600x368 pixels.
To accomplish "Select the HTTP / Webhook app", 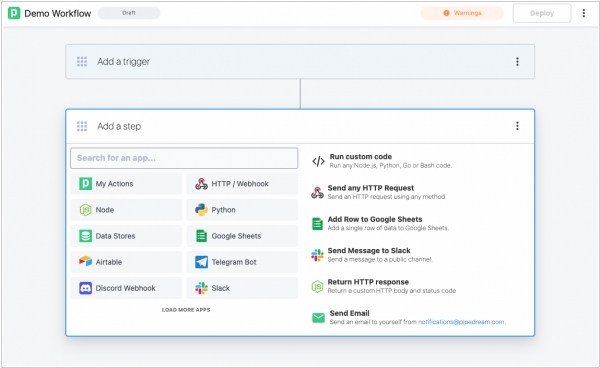I will coord(242,184).
